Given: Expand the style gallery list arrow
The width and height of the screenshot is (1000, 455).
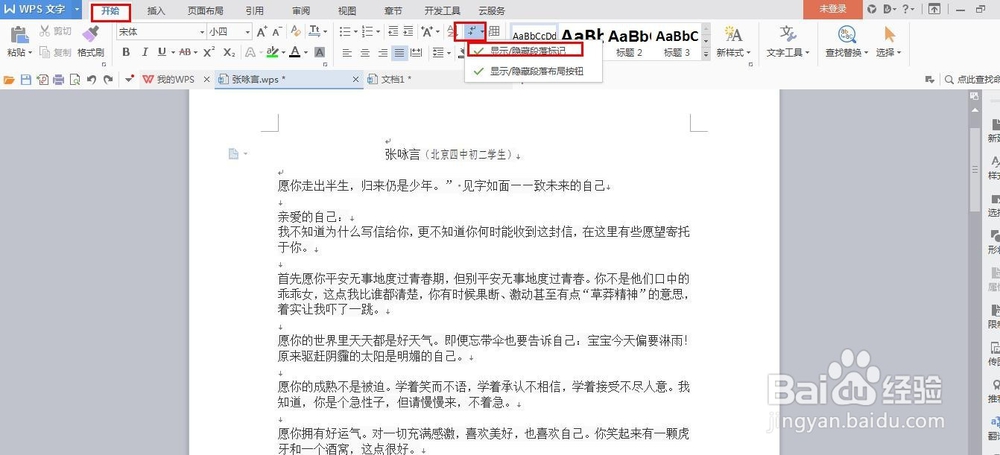Looking at the screenshot, I should coord(706,56).
